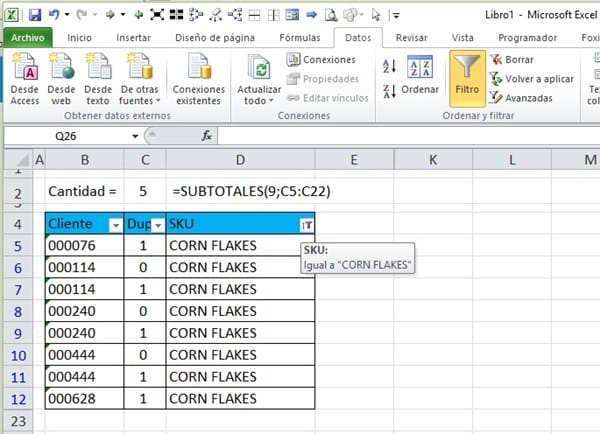
Task: Select column B header
Action: click(85, 160)
